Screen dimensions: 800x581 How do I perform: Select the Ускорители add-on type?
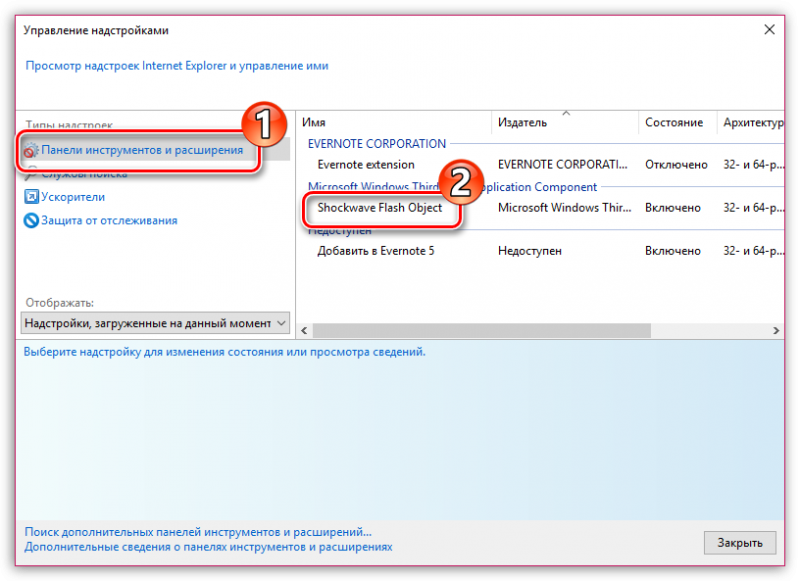72,197
